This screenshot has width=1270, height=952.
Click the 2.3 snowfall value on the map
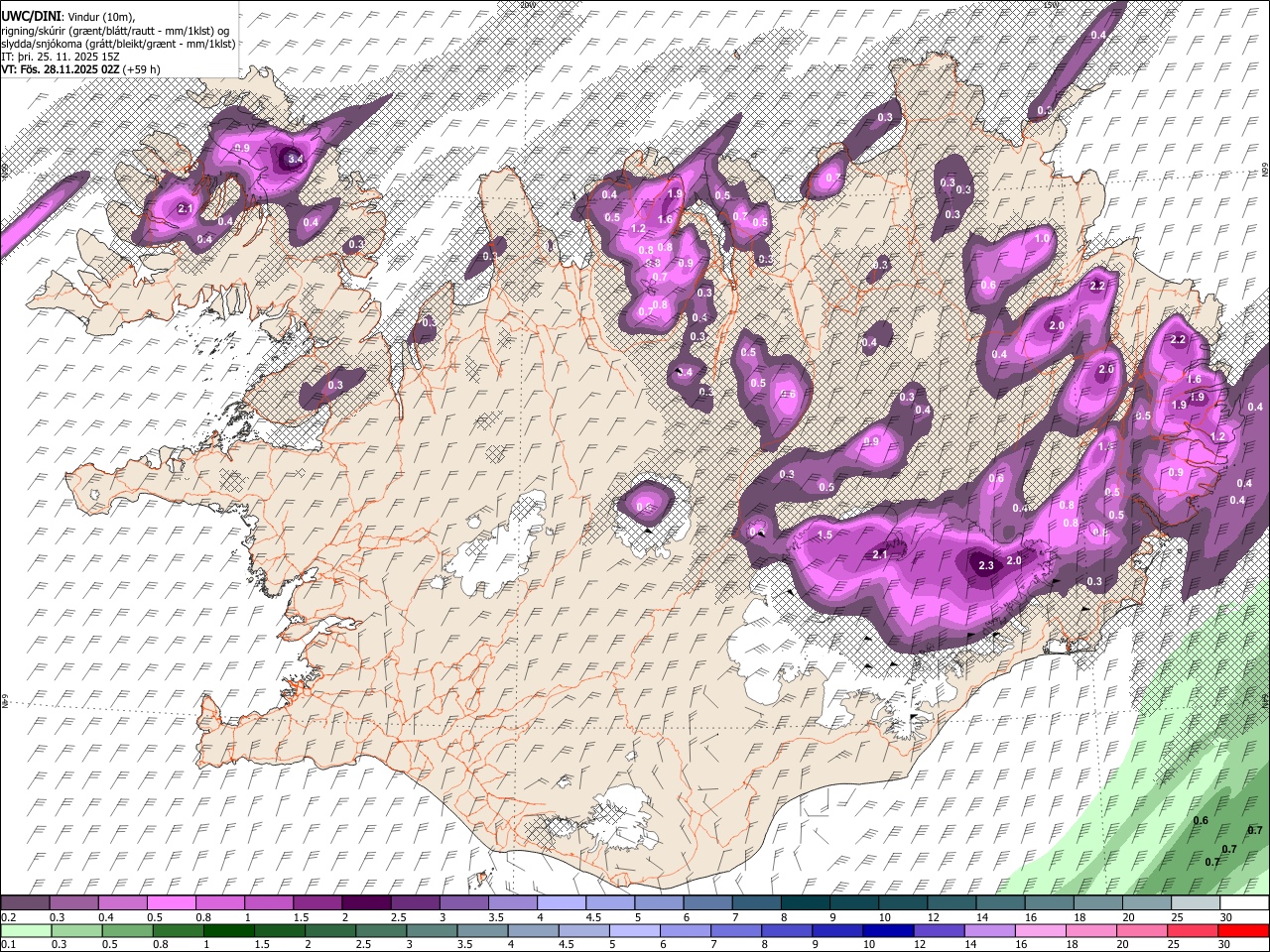[985, 566]
